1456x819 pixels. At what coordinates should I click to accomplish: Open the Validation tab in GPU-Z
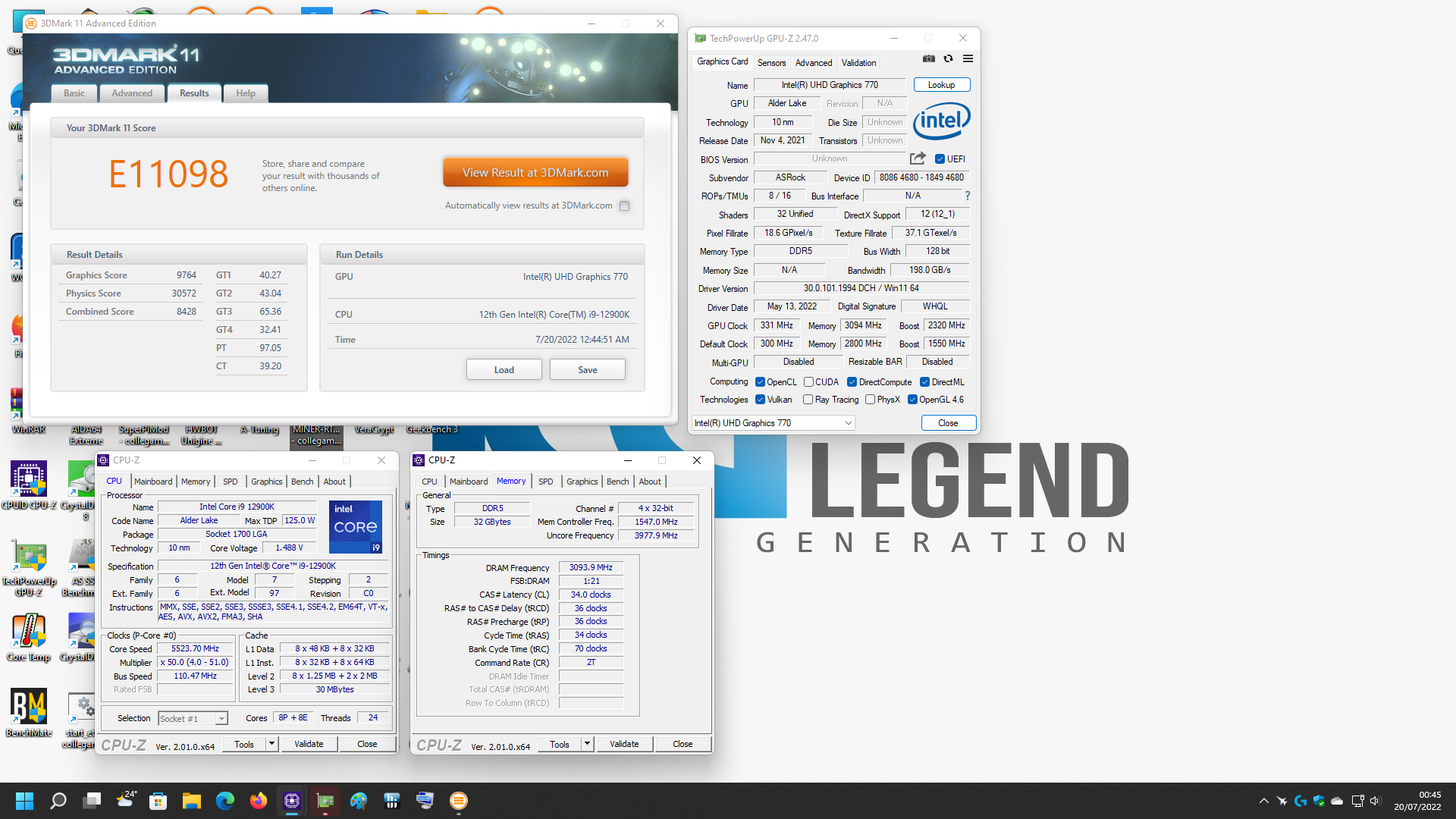coord(858,63)
